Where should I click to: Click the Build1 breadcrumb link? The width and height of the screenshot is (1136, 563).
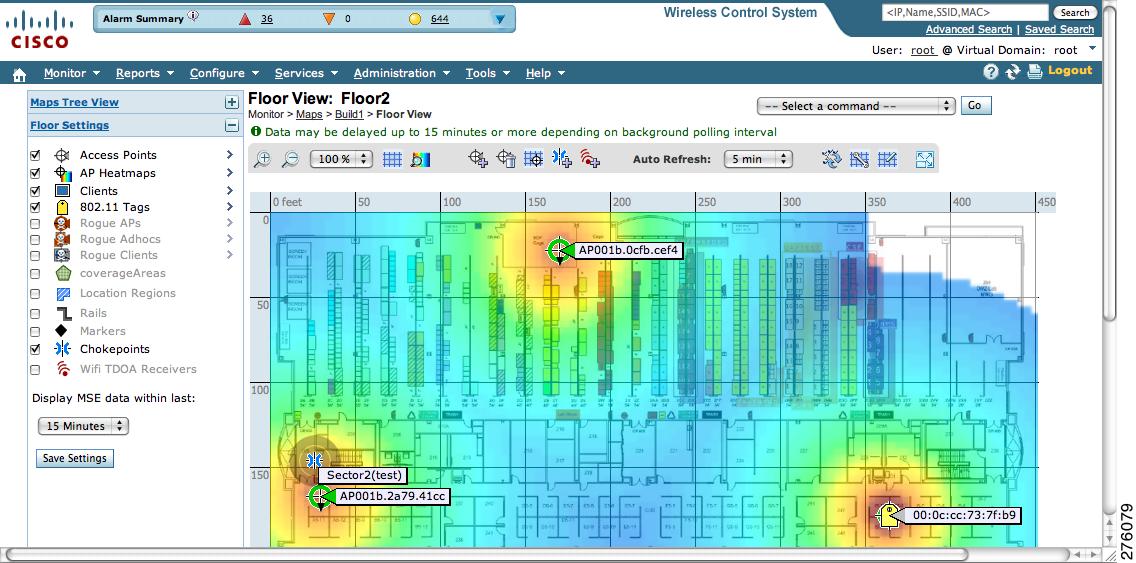point(348,114)
